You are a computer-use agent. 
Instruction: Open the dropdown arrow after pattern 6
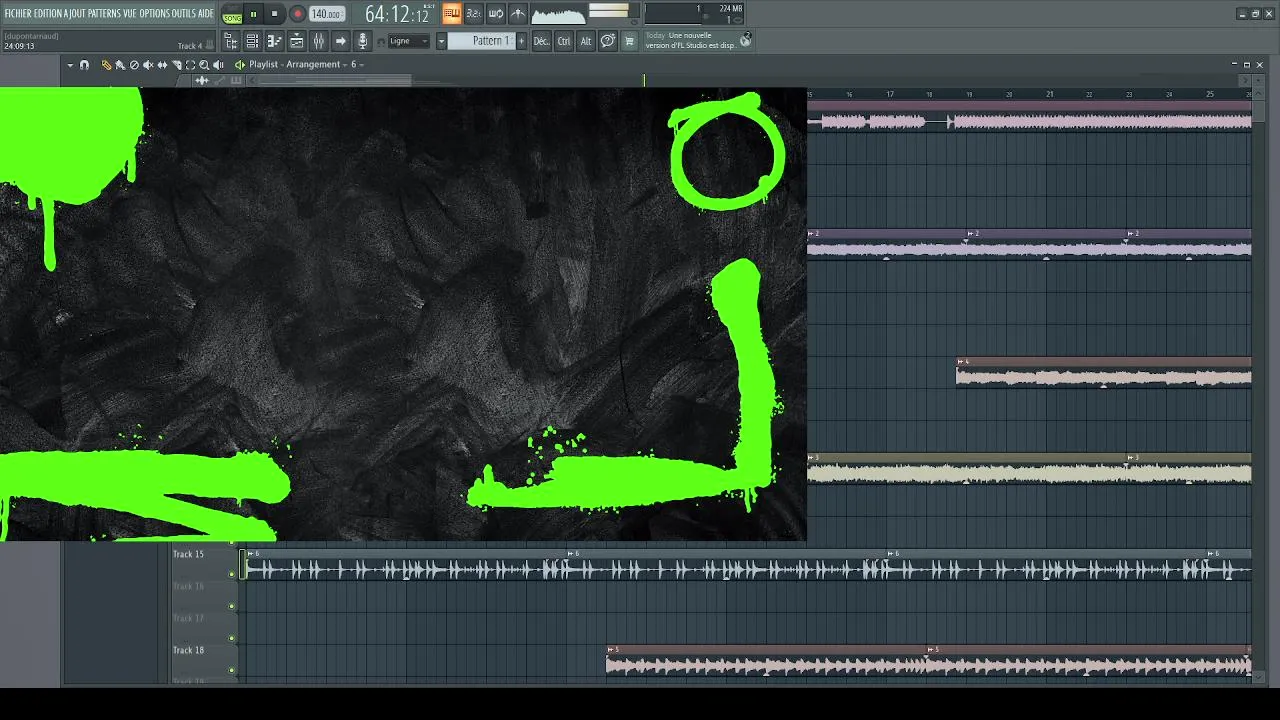361,65
